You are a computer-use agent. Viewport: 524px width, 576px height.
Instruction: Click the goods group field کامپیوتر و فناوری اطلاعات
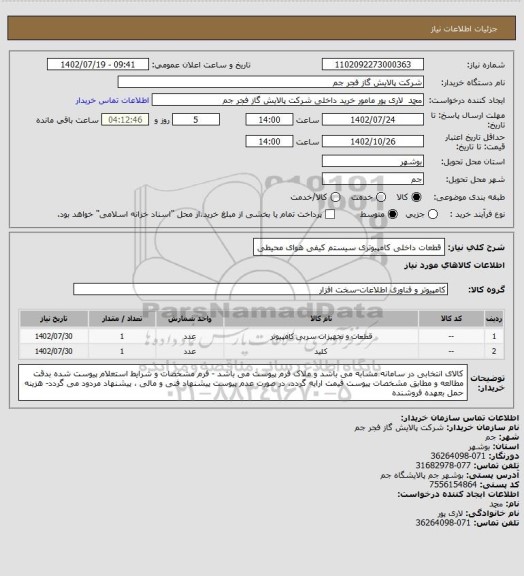coord(260,289)
